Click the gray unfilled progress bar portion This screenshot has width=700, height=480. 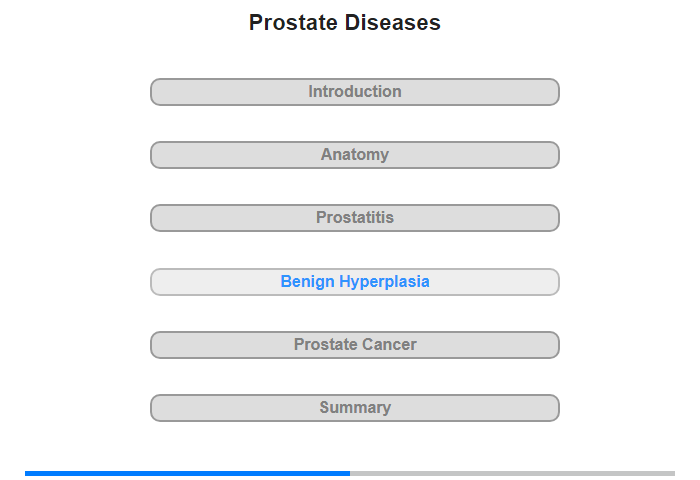pos(512,473)
